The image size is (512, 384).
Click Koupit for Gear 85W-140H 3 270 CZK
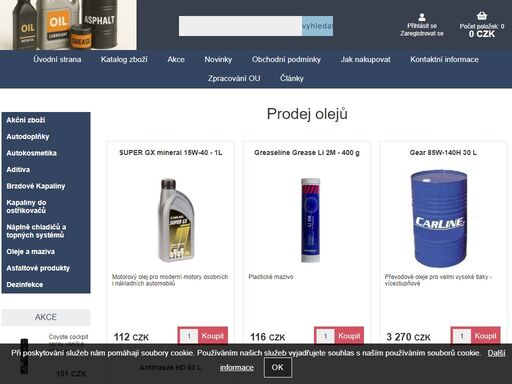(485, 336)
